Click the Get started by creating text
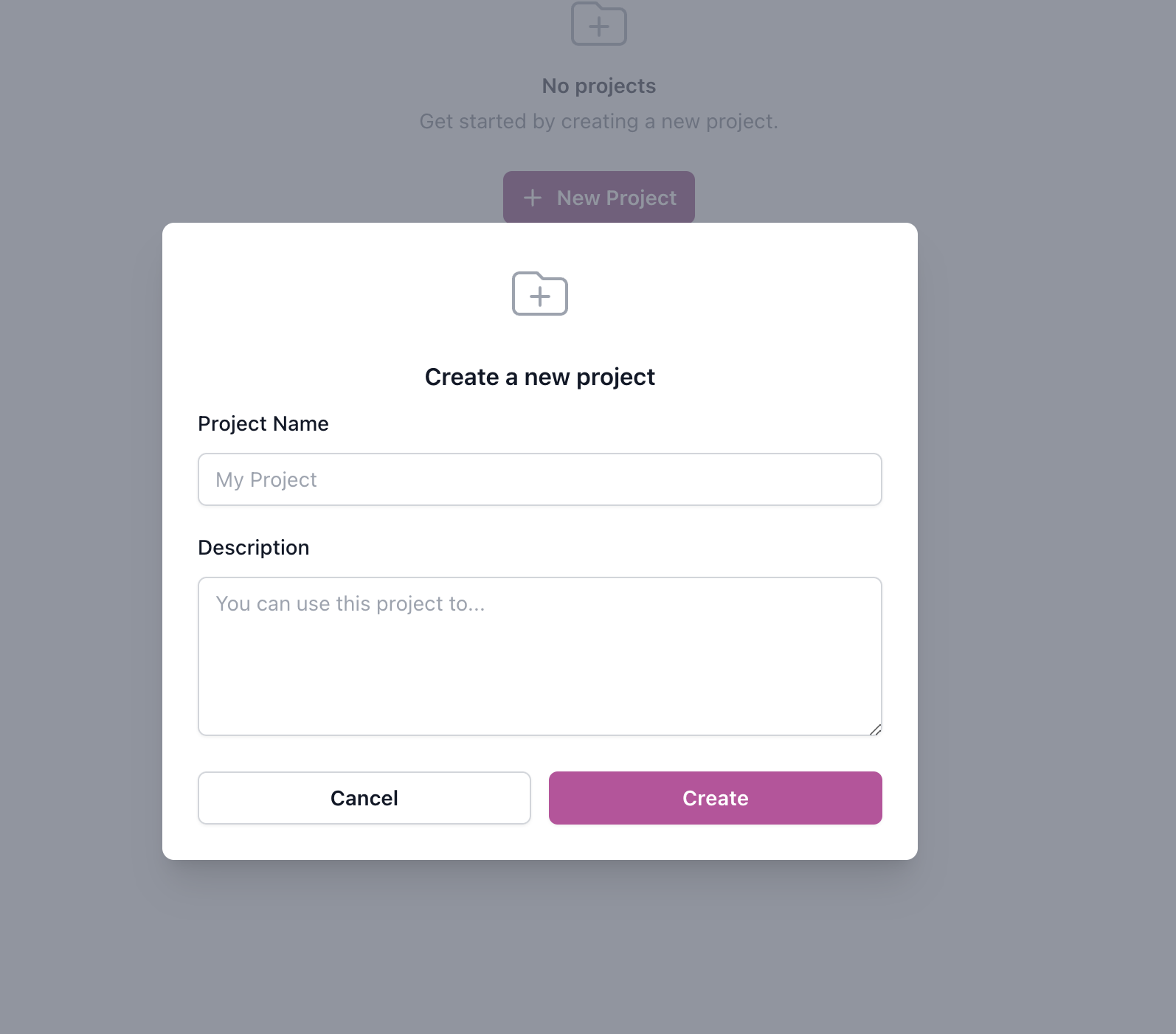1176x1034 pixels. tap(598, 120)
